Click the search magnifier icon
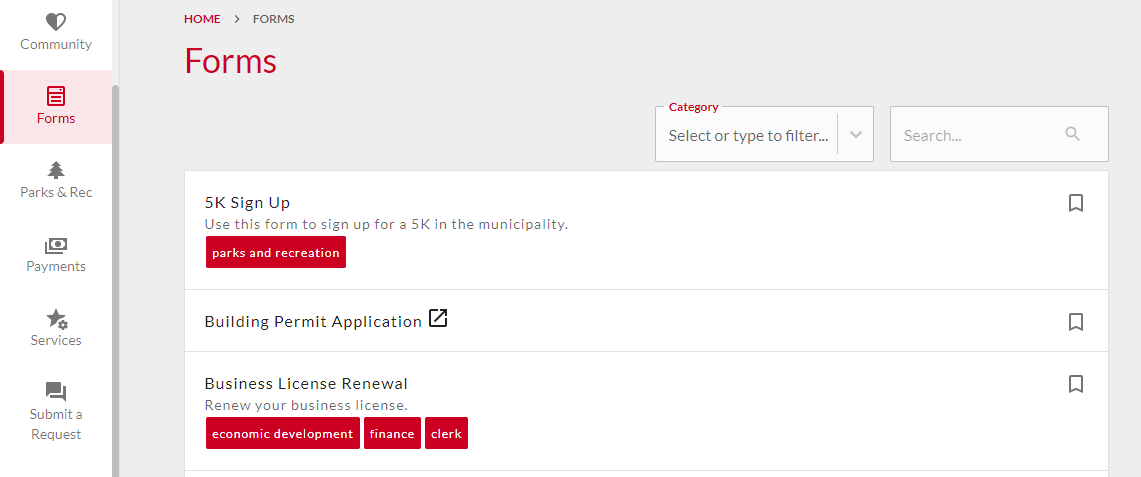This screenshot has width=1141, height=477. [x=1073, y=134]
